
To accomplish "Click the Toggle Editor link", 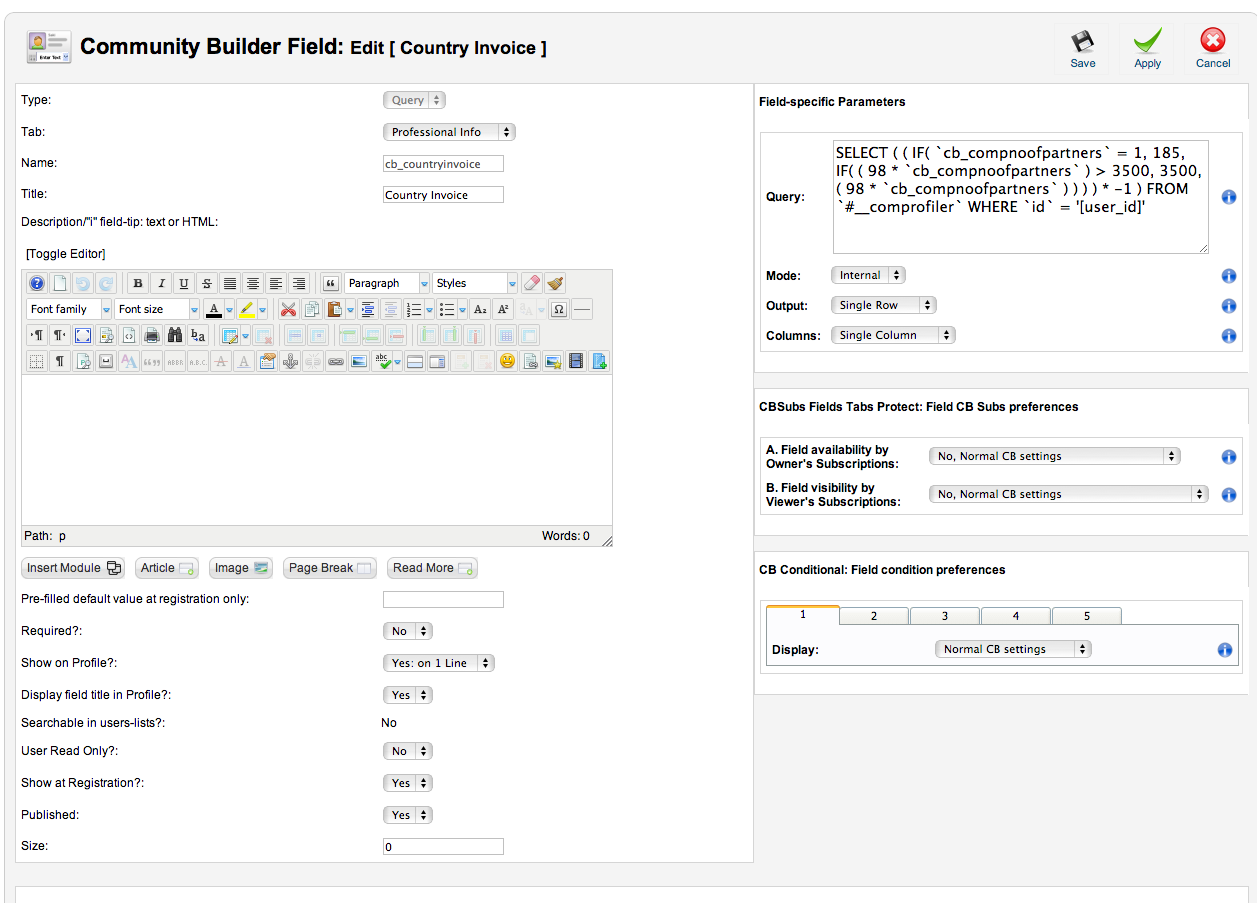I will tap(66, 254).
